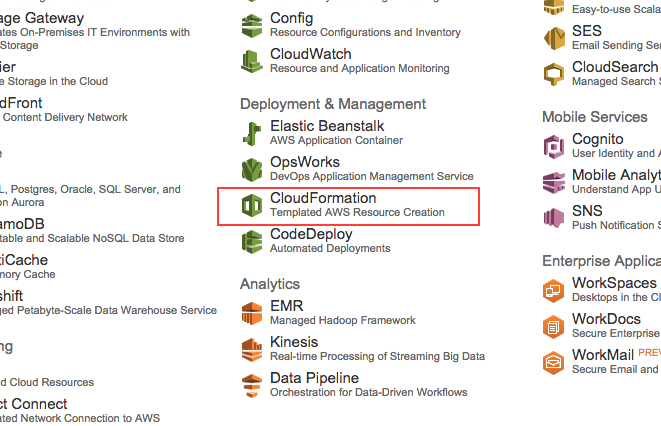
Task: Navigate to the Kinesis service
Action: [294, 342]
